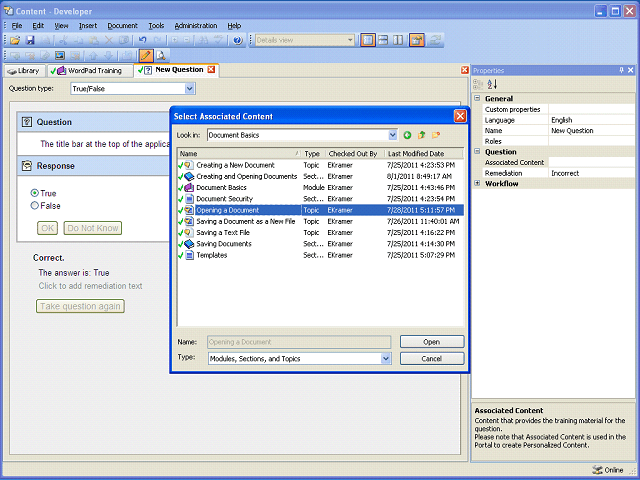Open the Insert menu
Screen dimensions: 640x480
(88, 26)
